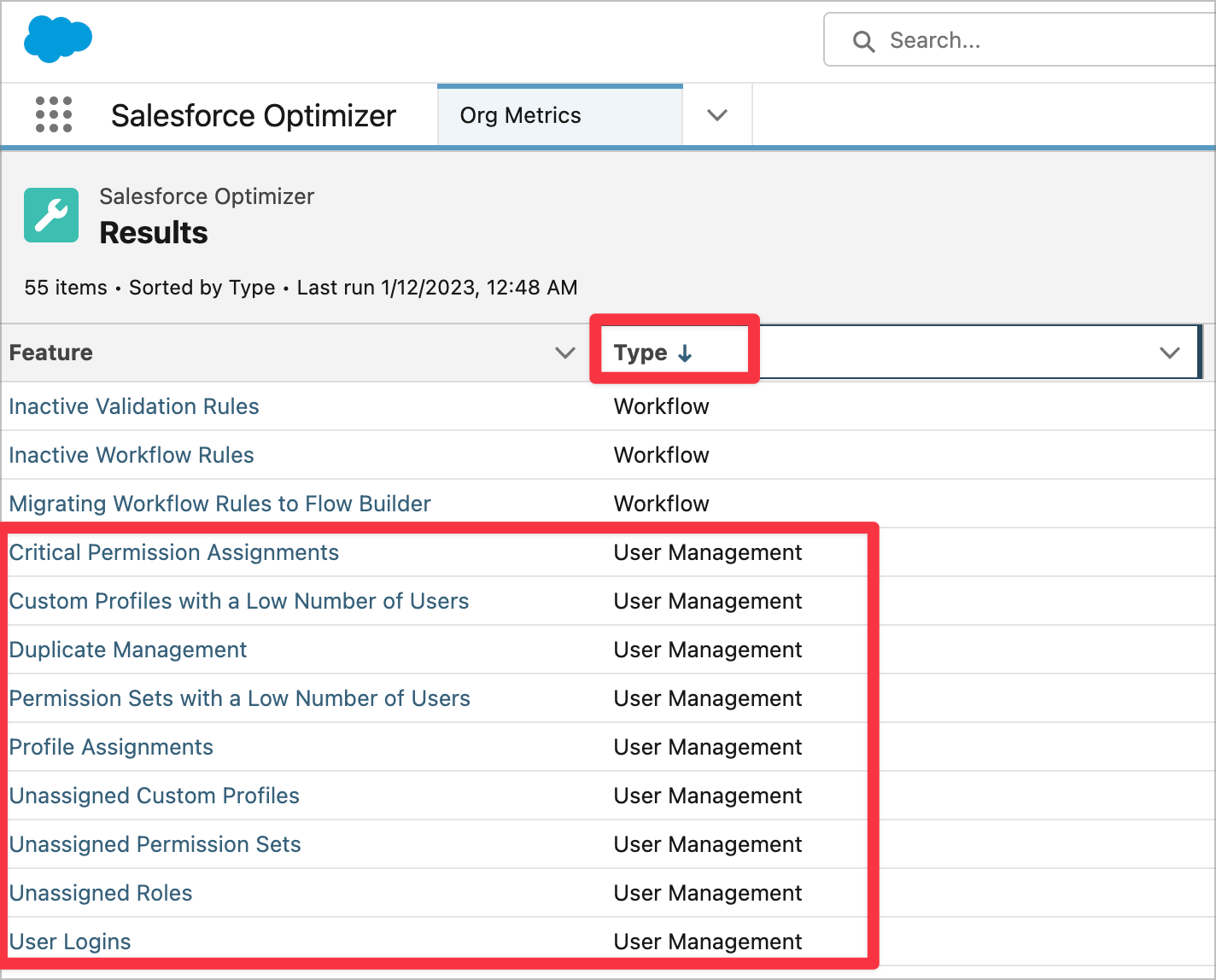Click the Type column sort arrow

[x=685, y=353]
